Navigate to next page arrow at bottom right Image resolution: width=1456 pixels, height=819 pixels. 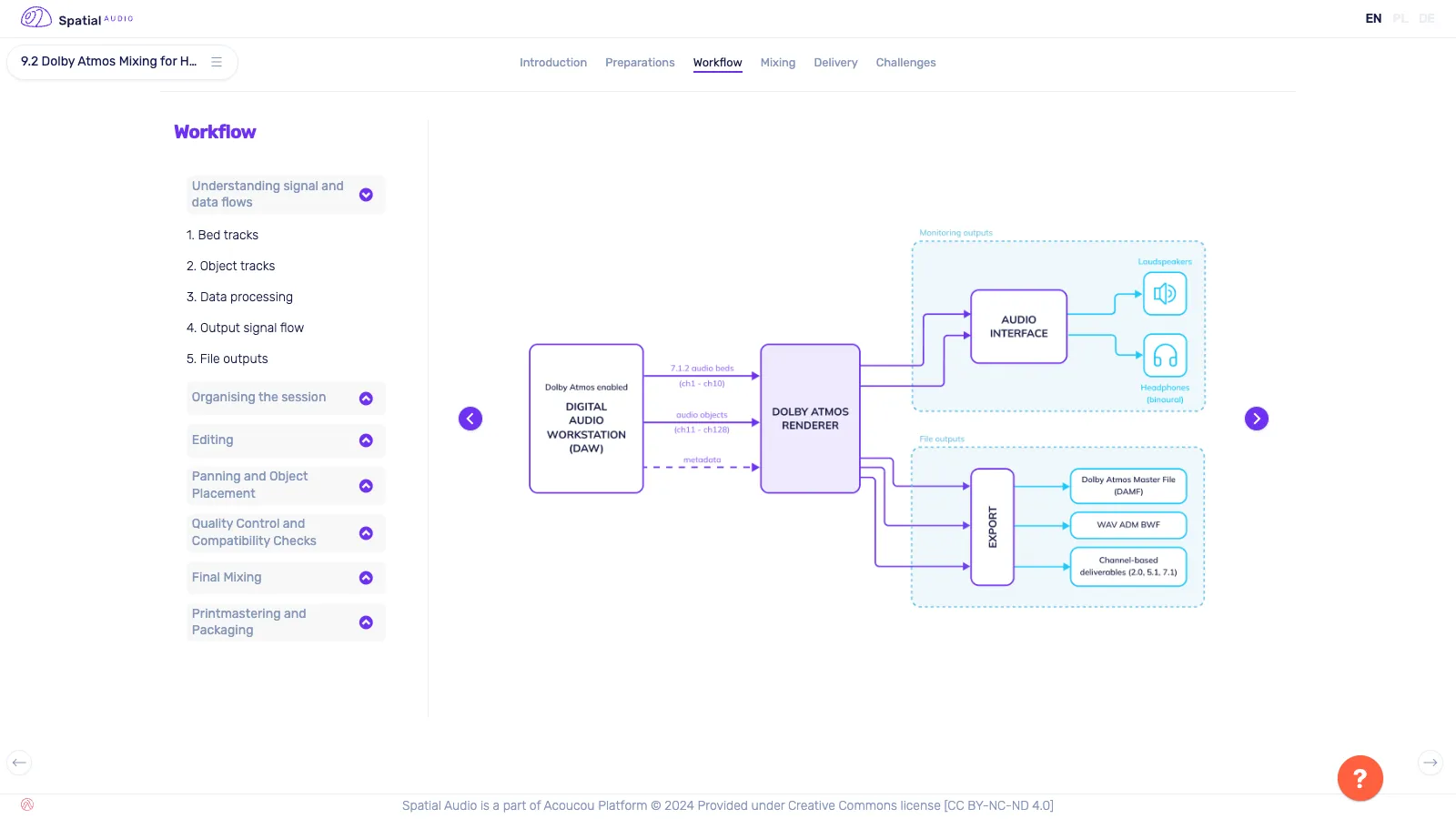(1431, 763)
